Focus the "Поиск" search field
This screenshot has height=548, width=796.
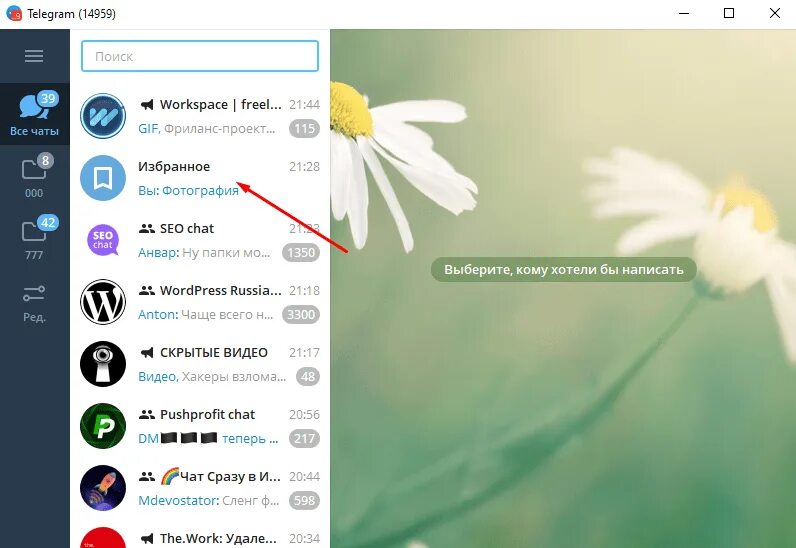click(200, 56)
